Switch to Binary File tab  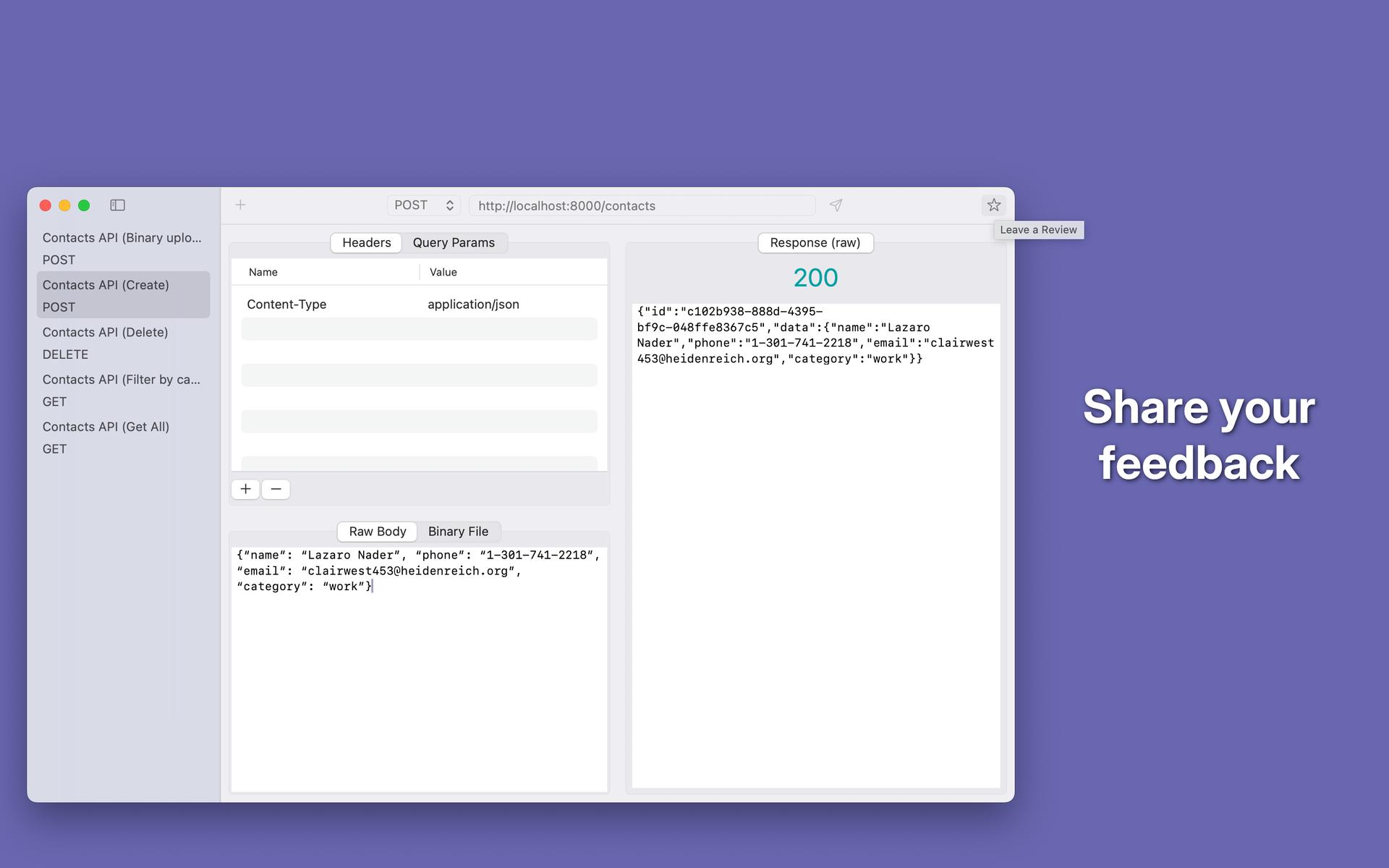(x=458, y=532)
